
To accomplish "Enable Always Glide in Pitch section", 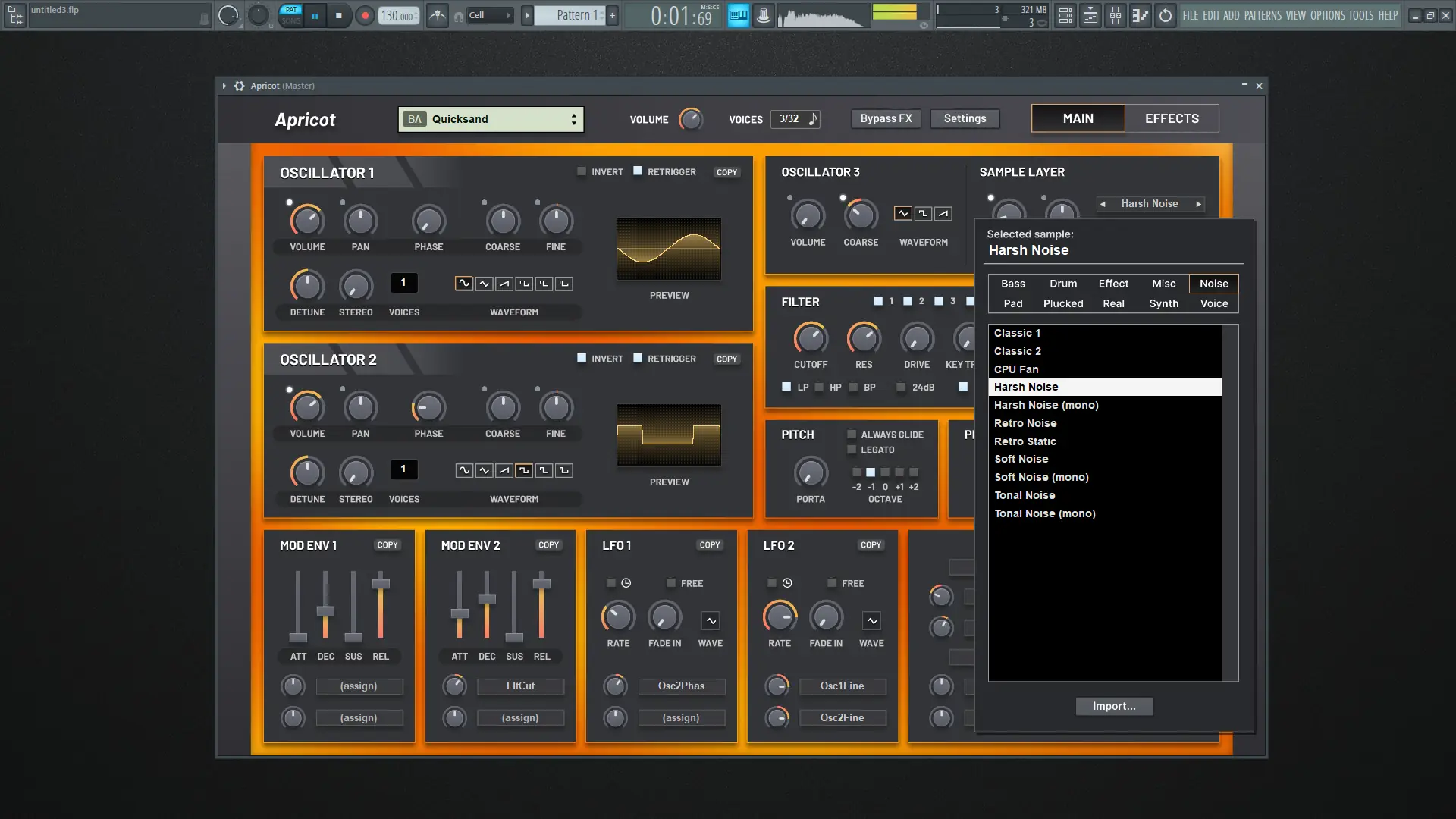I will [x=852, y=435].
